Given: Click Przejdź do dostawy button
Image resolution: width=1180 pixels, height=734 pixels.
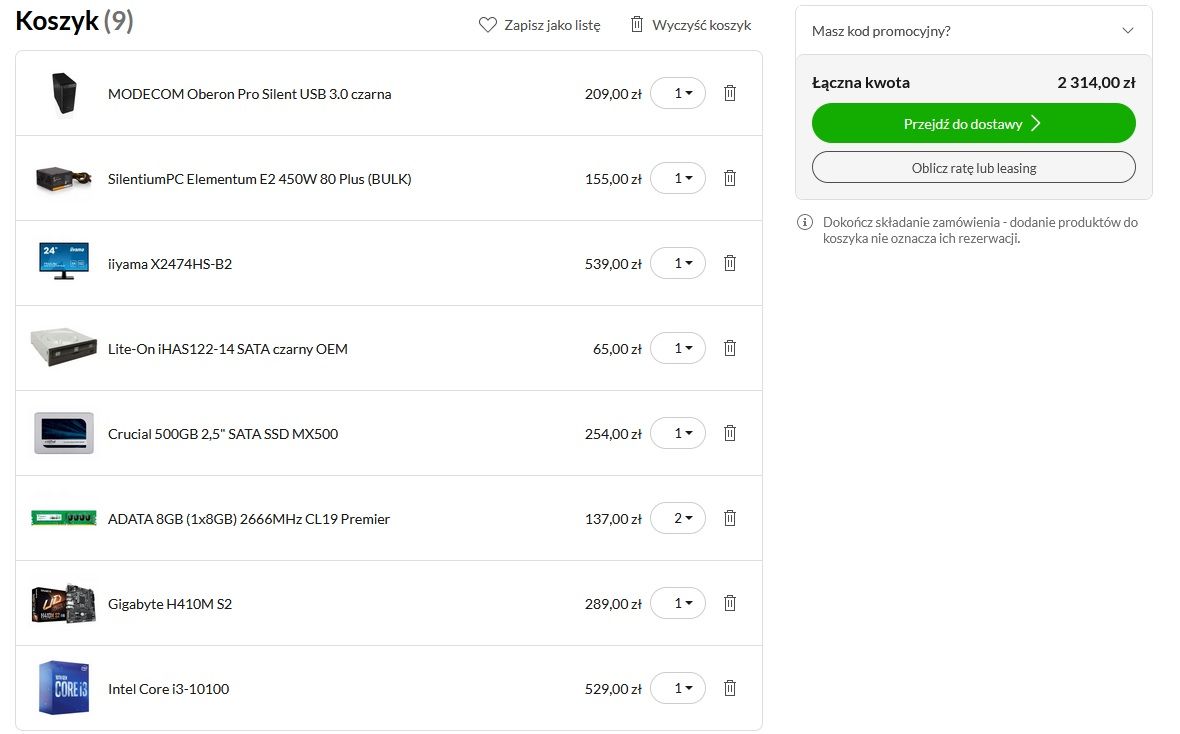Looking at the screenshot, I should [x=973, y=123].
